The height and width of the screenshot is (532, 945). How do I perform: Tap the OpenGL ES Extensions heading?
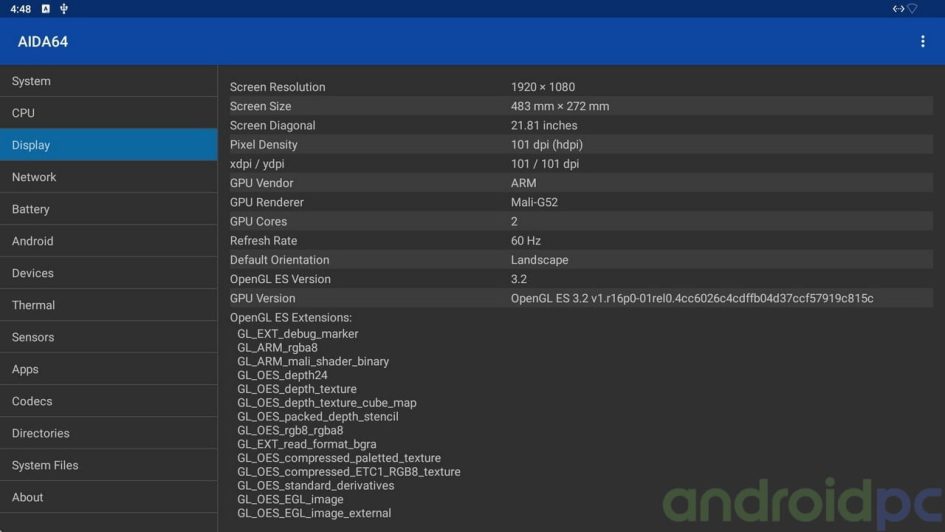[290, 318]
